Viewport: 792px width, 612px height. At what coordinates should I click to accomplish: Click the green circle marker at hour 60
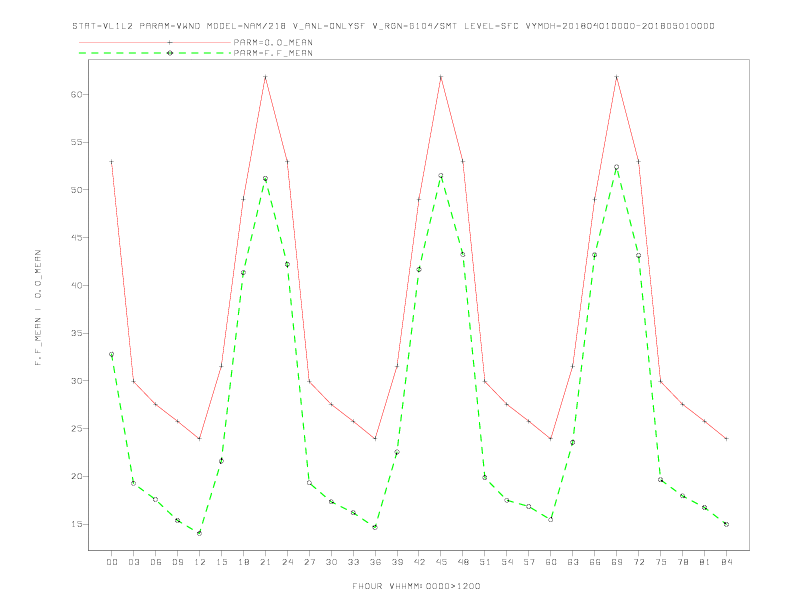click(551, 519)
